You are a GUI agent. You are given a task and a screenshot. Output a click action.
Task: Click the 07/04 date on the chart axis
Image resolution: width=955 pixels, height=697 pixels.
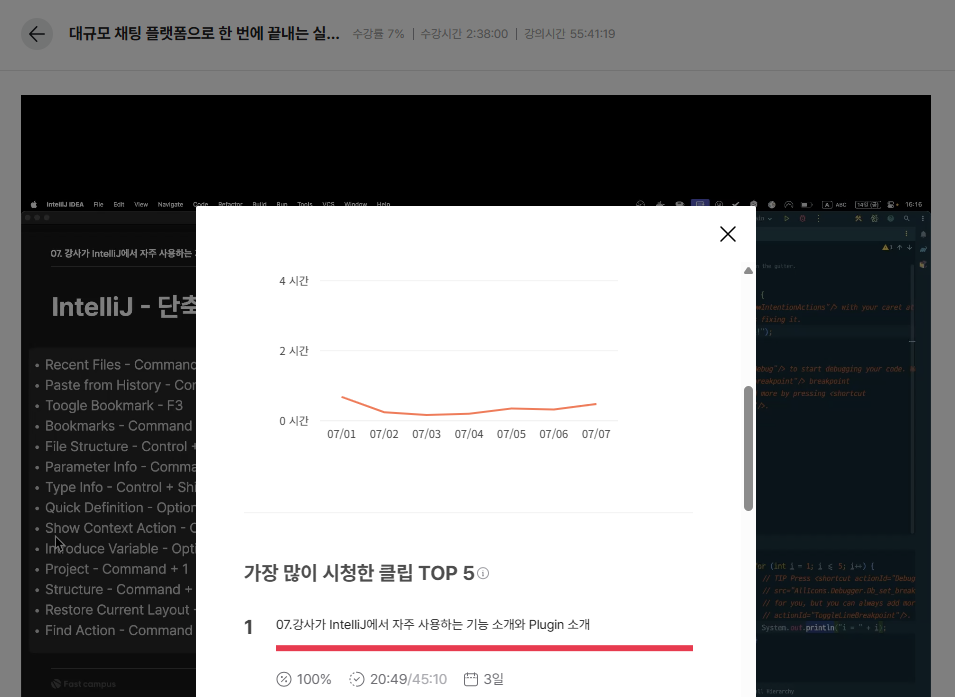pos(468,434)
